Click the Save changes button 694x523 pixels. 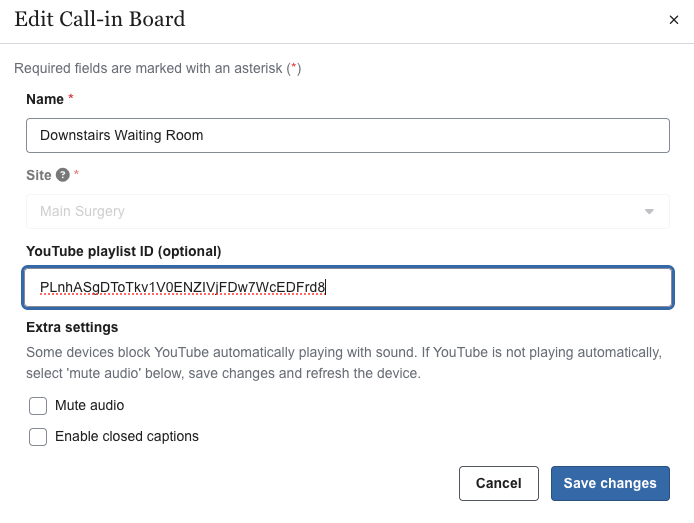tap(610, 483)
